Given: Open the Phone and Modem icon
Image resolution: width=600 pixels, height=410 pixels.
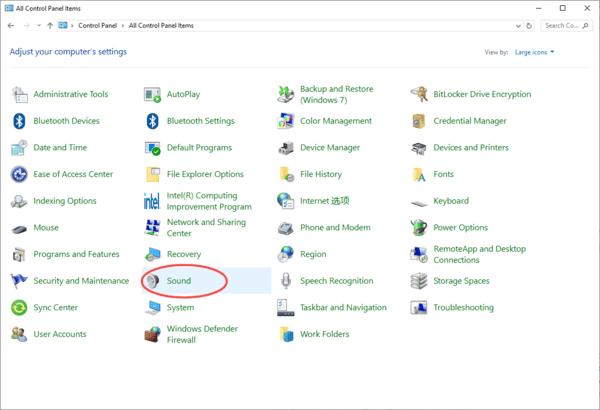Looking at the screenshot, I should point(285,228).
